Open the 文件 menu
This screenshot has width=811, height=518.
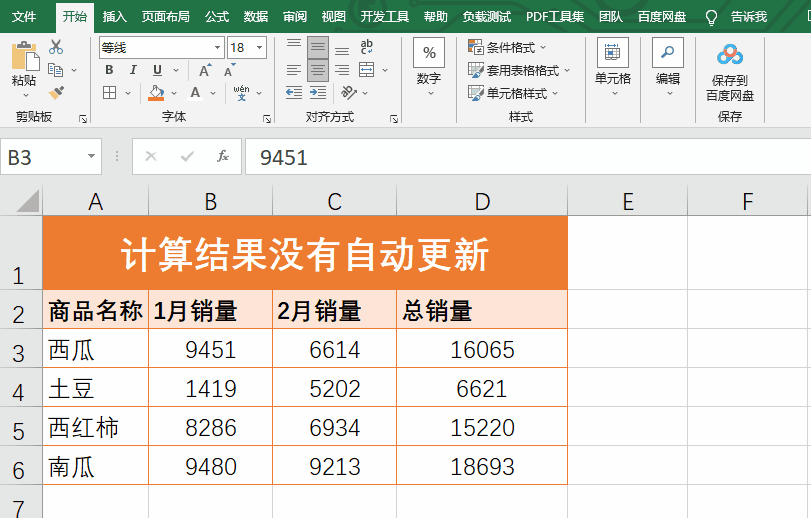[24, 17]
